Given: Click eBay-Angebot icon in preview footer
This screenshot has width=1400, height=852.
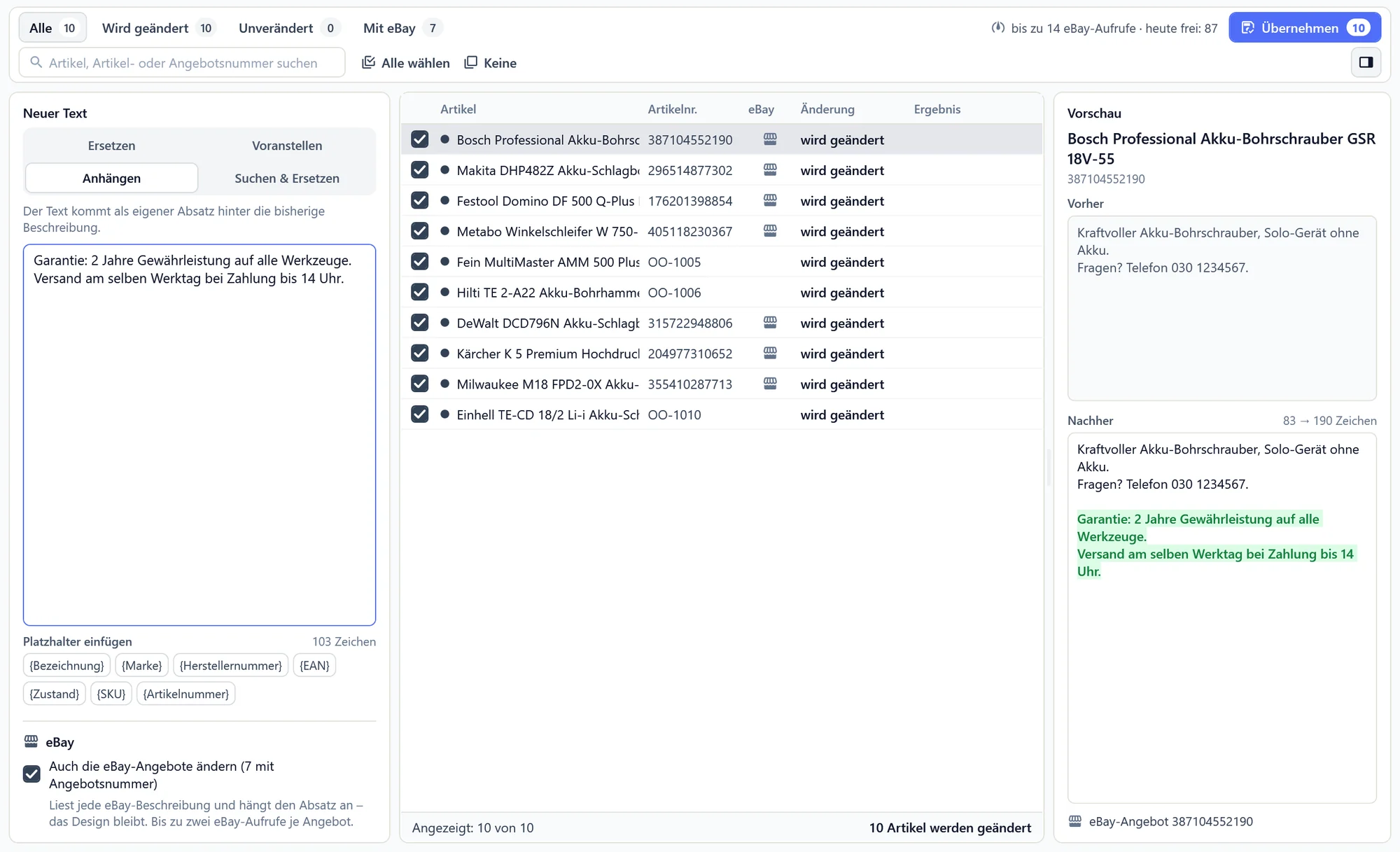Looking at the screenshot, I should [x=1075, y=821].
